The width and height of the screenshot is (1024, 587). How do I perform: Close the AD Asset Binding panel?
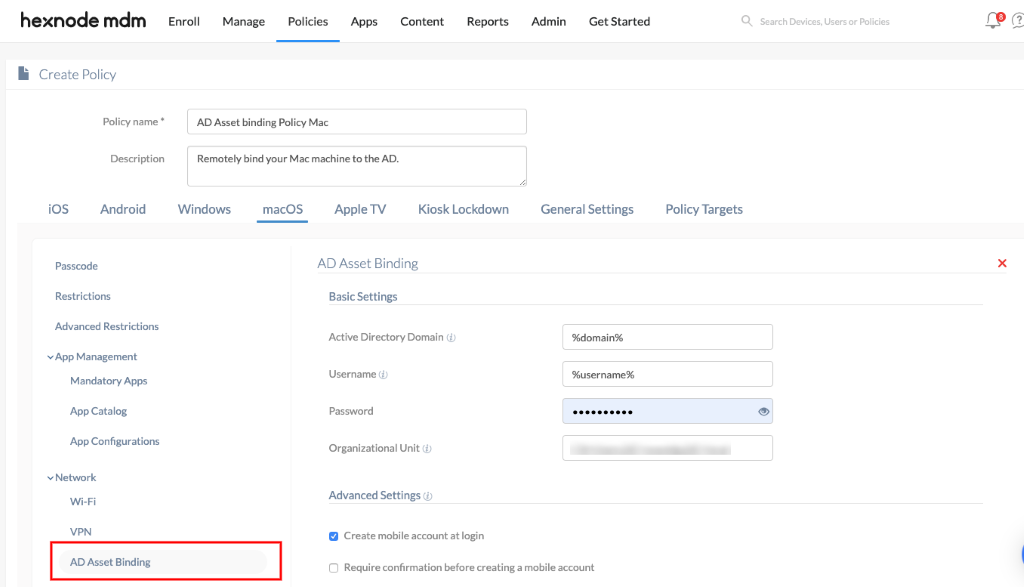click(x=1002, y=263)
